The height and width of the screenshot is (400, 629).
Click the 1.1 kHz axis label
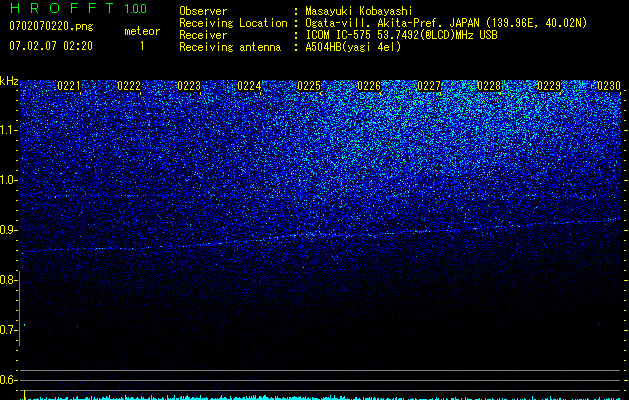point(9,130)
